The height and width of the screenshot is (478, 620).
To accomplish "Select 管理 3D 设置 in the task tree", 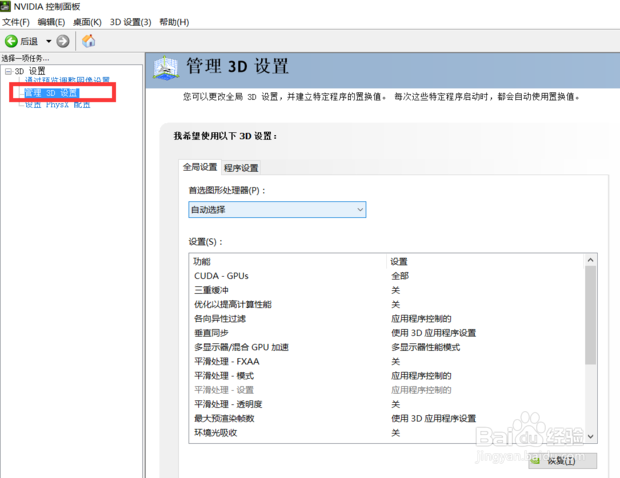I will pos(51,93).
